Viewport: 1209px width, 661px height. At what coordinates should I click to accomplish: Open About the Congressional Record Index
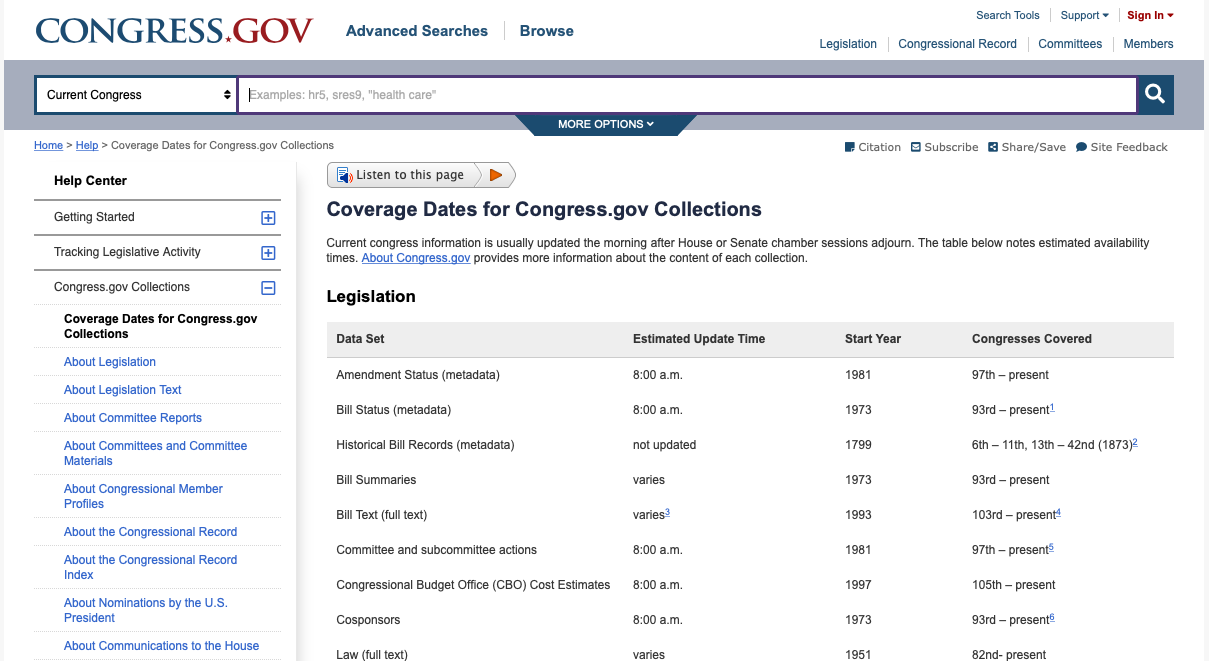coord(151,567)
